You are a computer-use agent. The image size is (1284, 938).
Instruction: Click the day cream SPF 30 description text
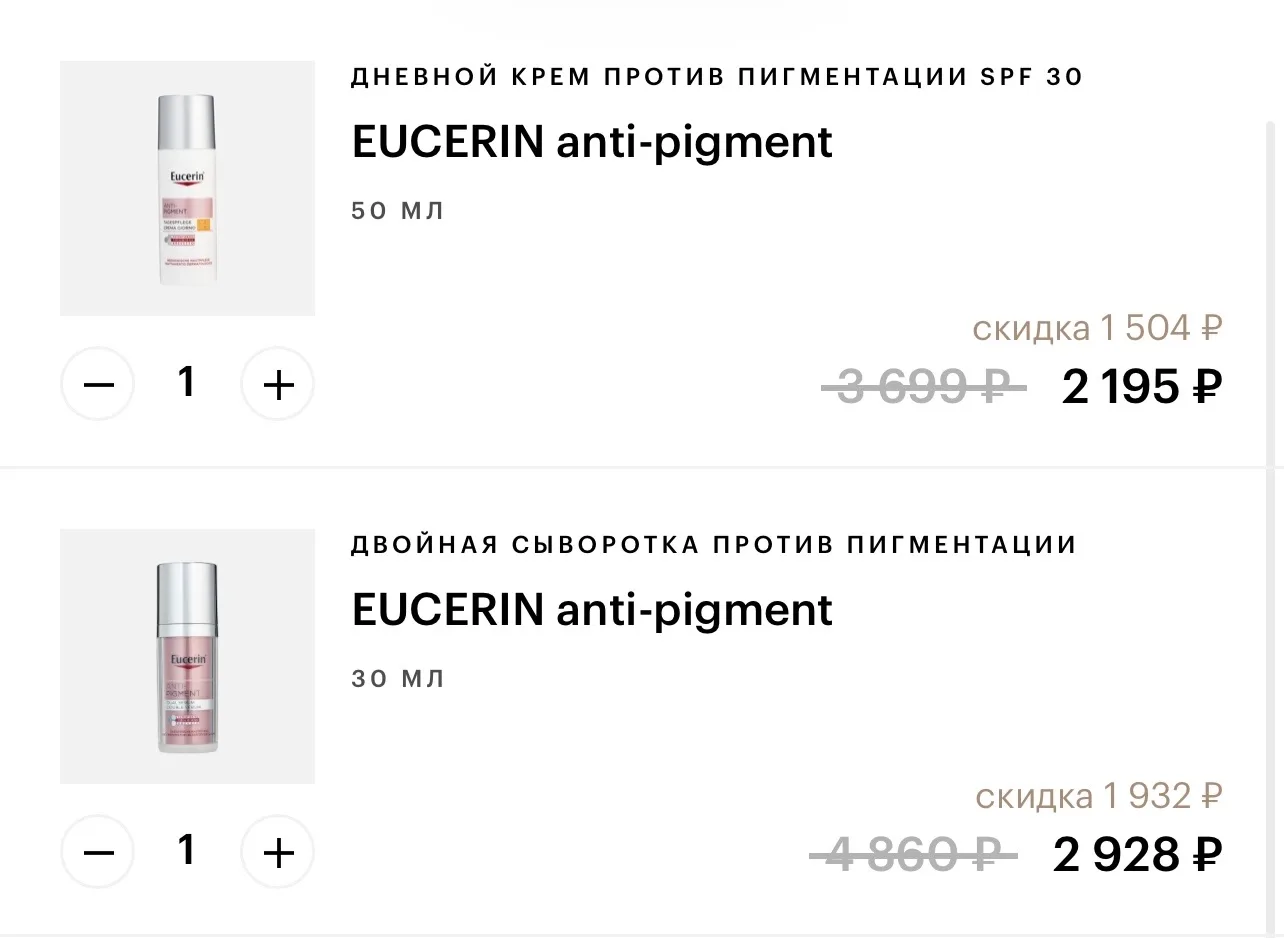click(x=716, y=77)
